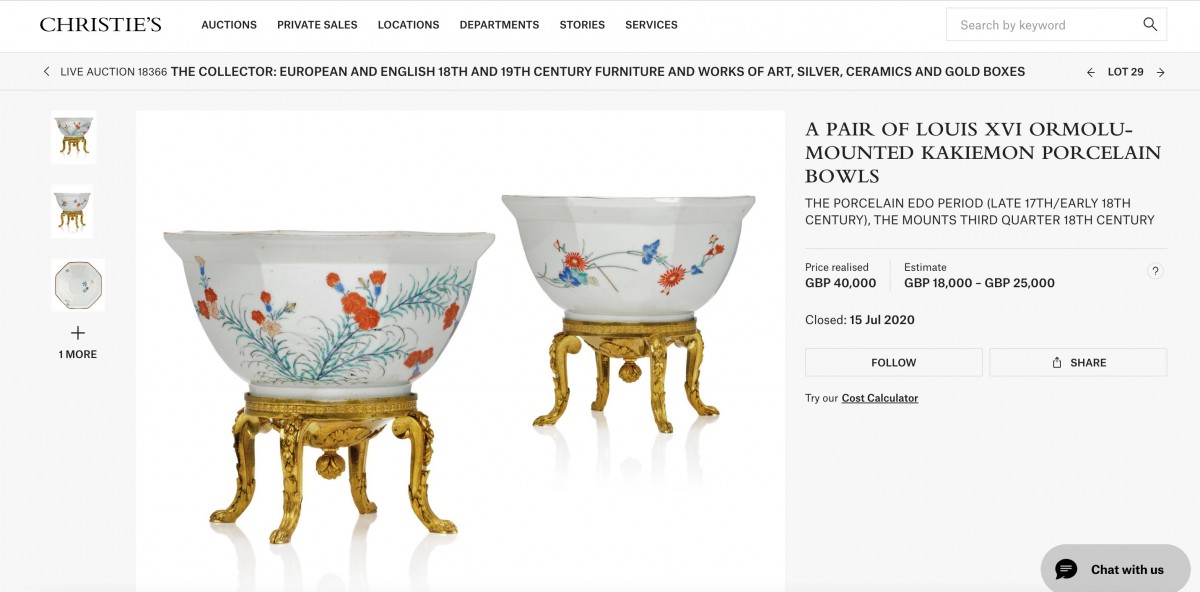Select the first bowl pair thumbnail
Screen dimensions: 1200x592
click(74, 137)
